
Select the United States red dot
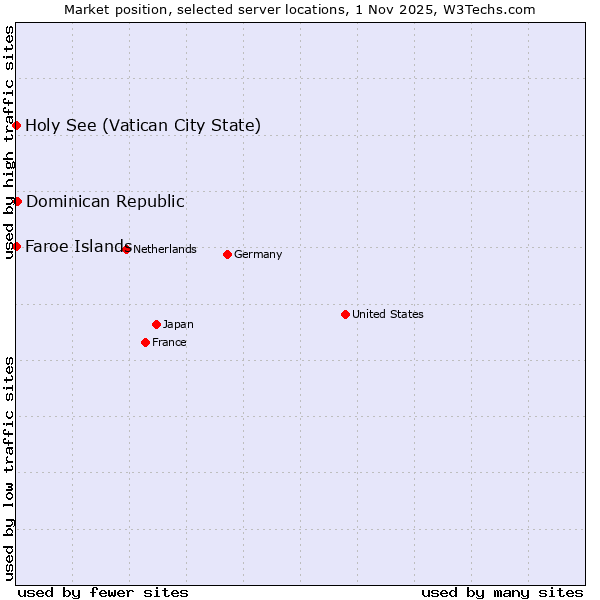point(345,314)
